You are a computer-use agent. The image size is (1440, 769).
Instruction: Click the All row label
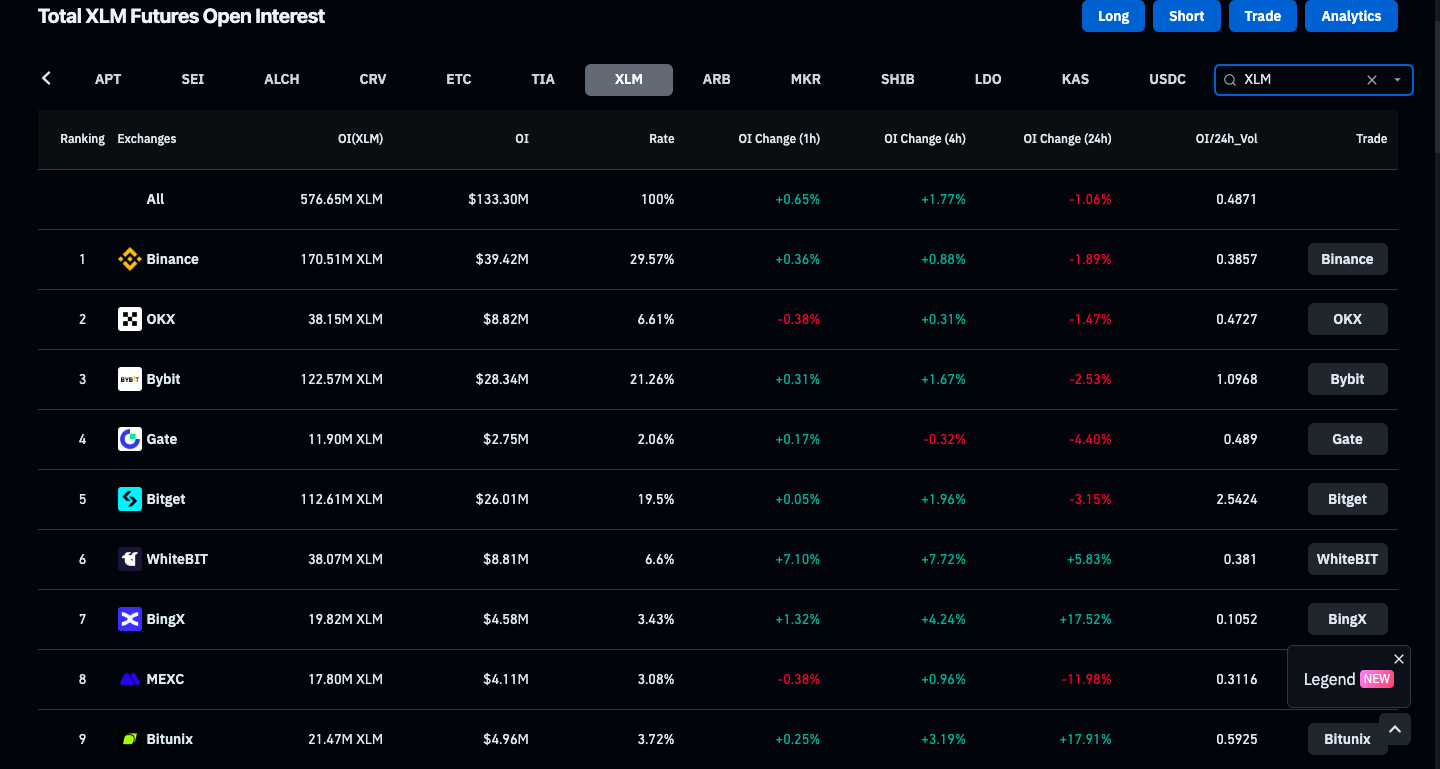pyautogui.click(x=155, y=199)
